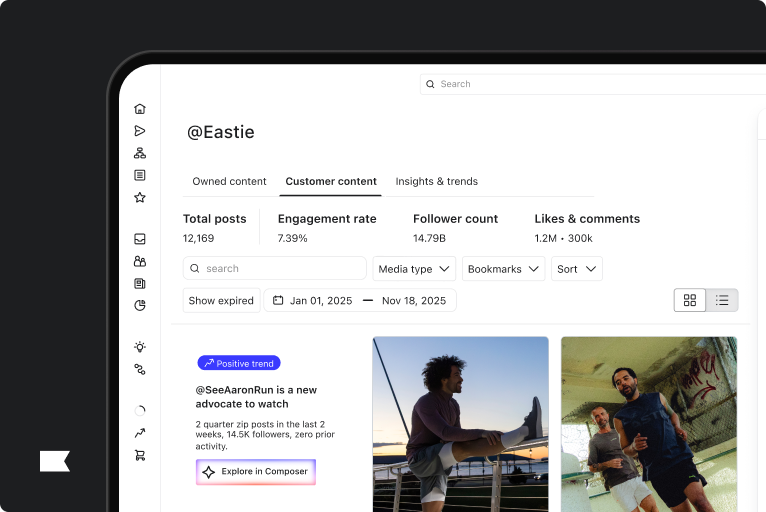Viewport: 766px width, 512px height.
Task: Open the hierarchy flow icon in sidebar
Action: [x=140, y=153]
